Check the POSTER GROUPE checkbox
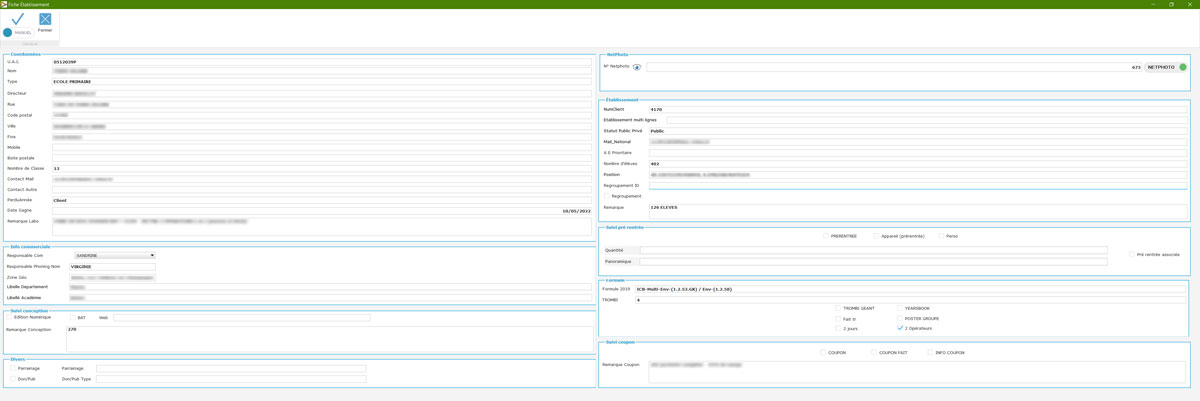The width and height of the screenshot is (1200, 401). coord(900,318)
